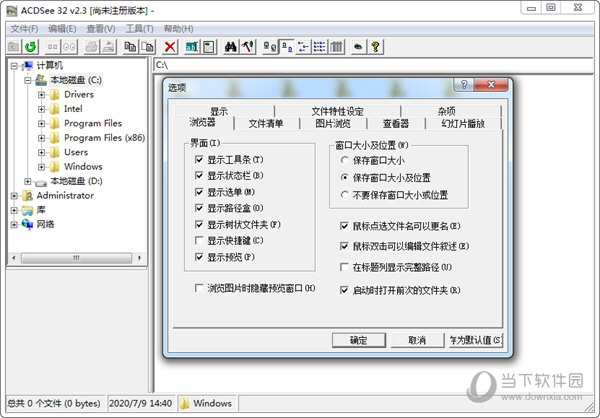Click the dialog's question mark help button

pos(464,85)
